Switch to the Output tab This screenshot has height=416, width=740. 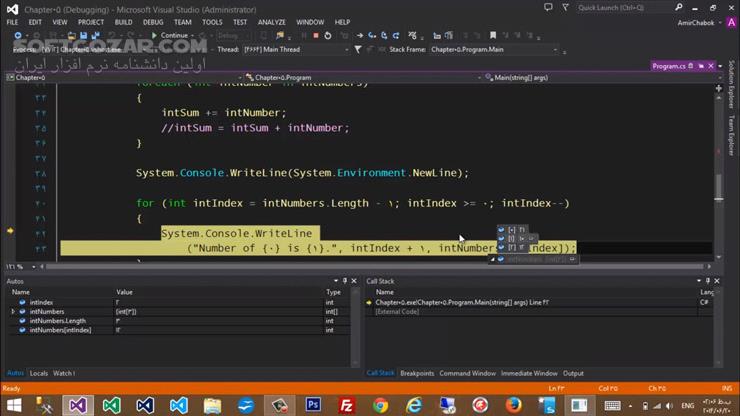pyautogui.click(x=573, y=373)
